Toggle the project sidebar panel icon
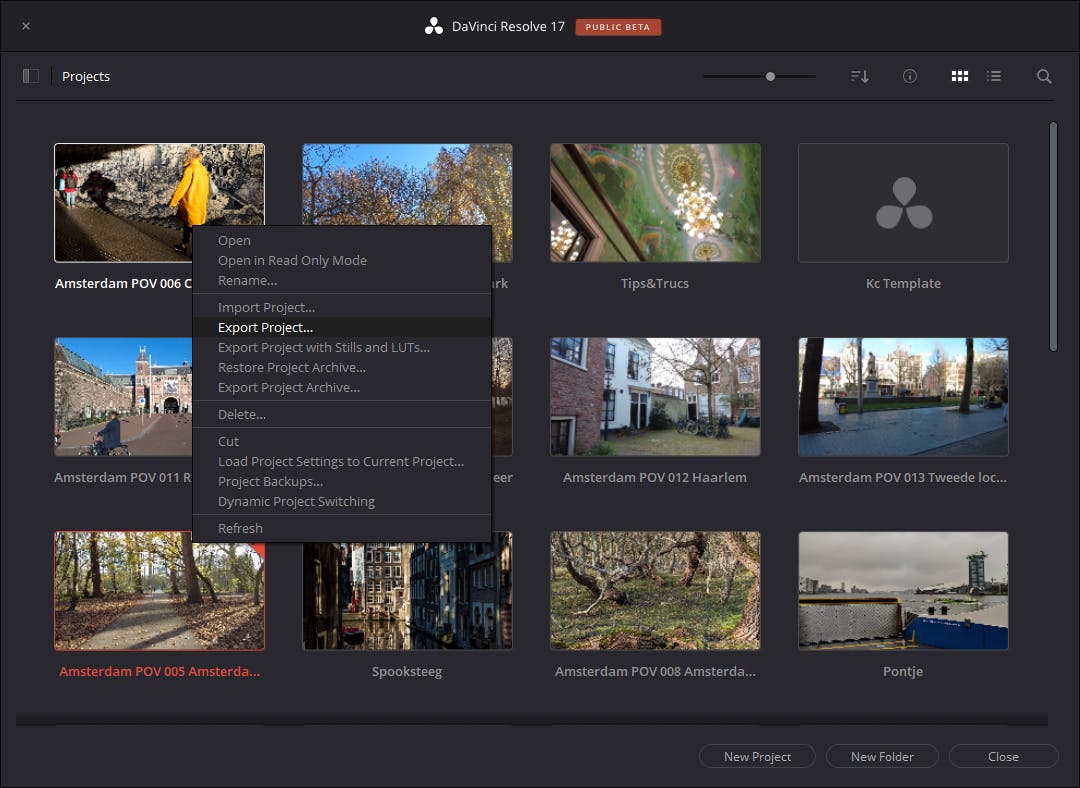1080x788 pixels. (x=31, y=76)
